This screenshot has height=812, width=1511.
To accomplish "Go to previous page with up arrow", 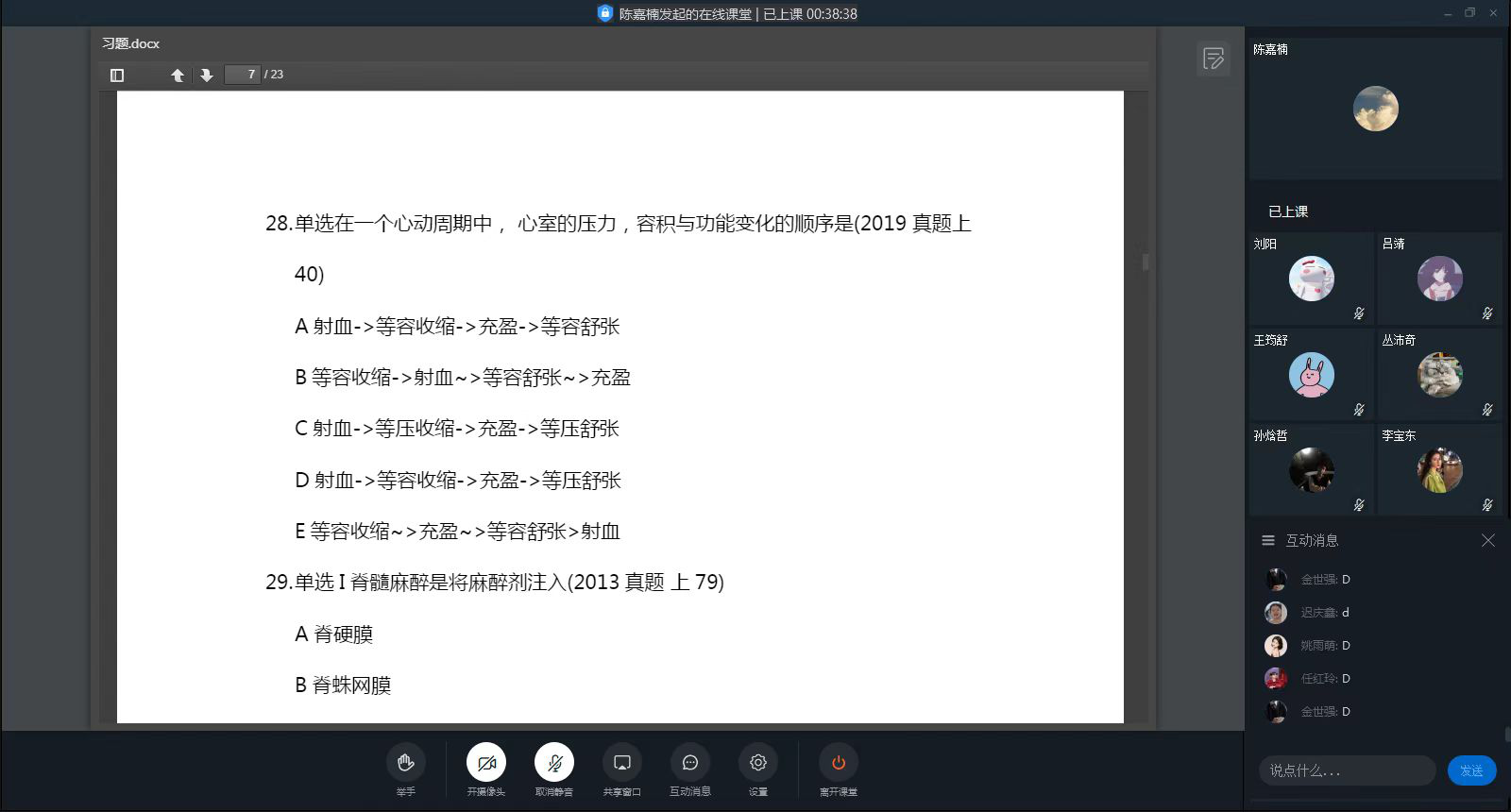I will click(x=178, y=75).
